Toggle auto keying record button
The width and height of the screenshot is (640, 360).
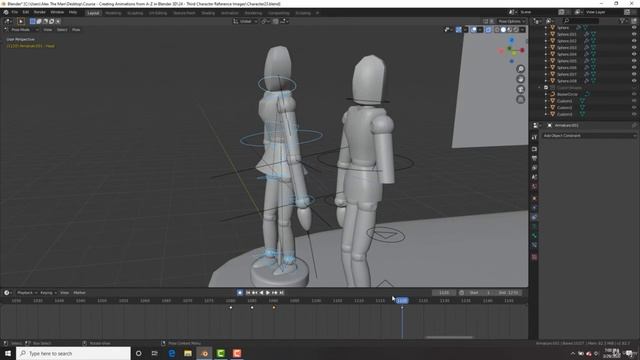(240, 293)
